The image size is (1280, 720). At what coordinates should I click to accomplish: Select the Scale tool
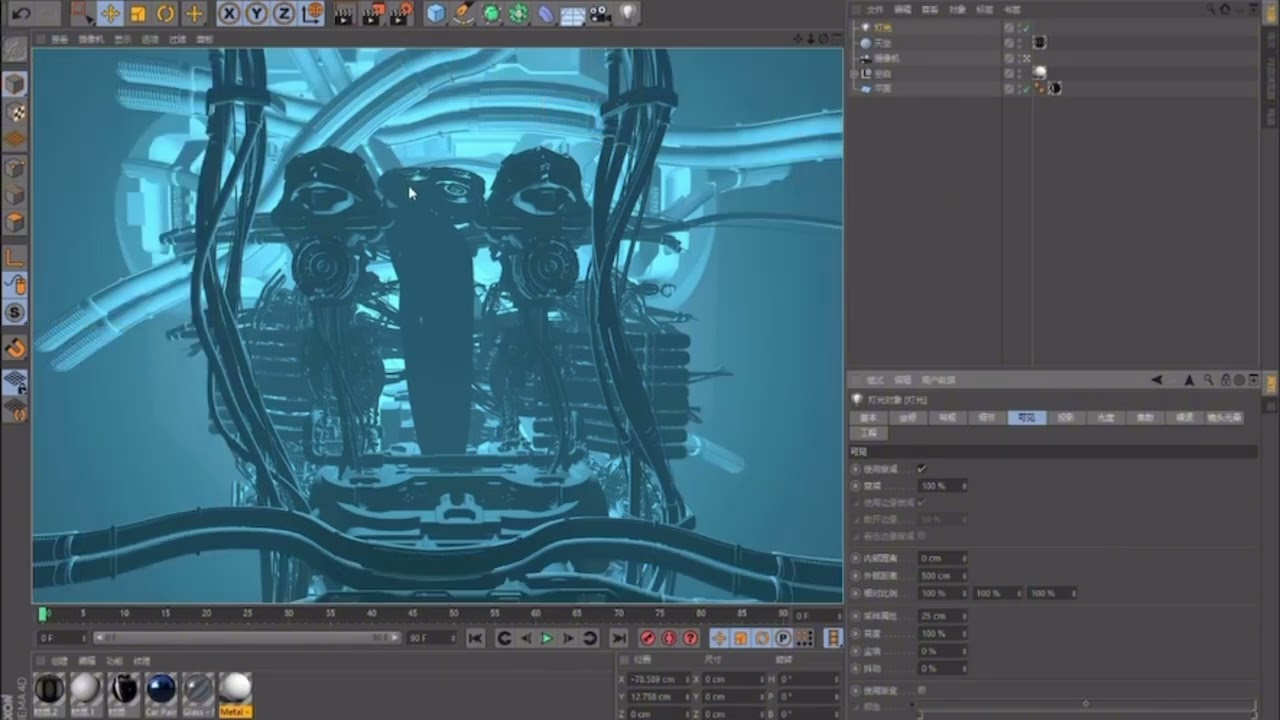[x=139, y=14]
